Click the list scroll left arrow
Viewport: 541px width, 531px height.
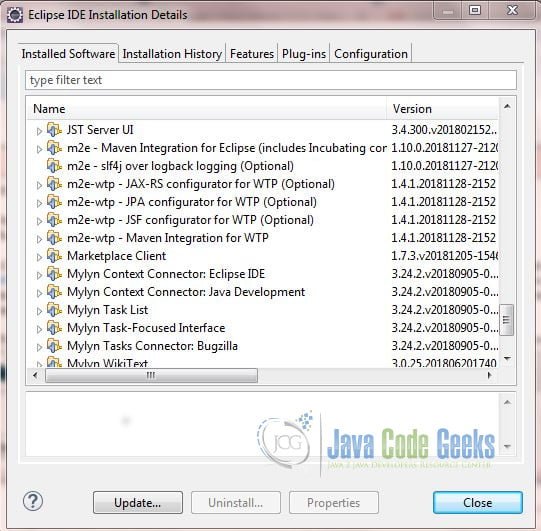pos(35,375)
